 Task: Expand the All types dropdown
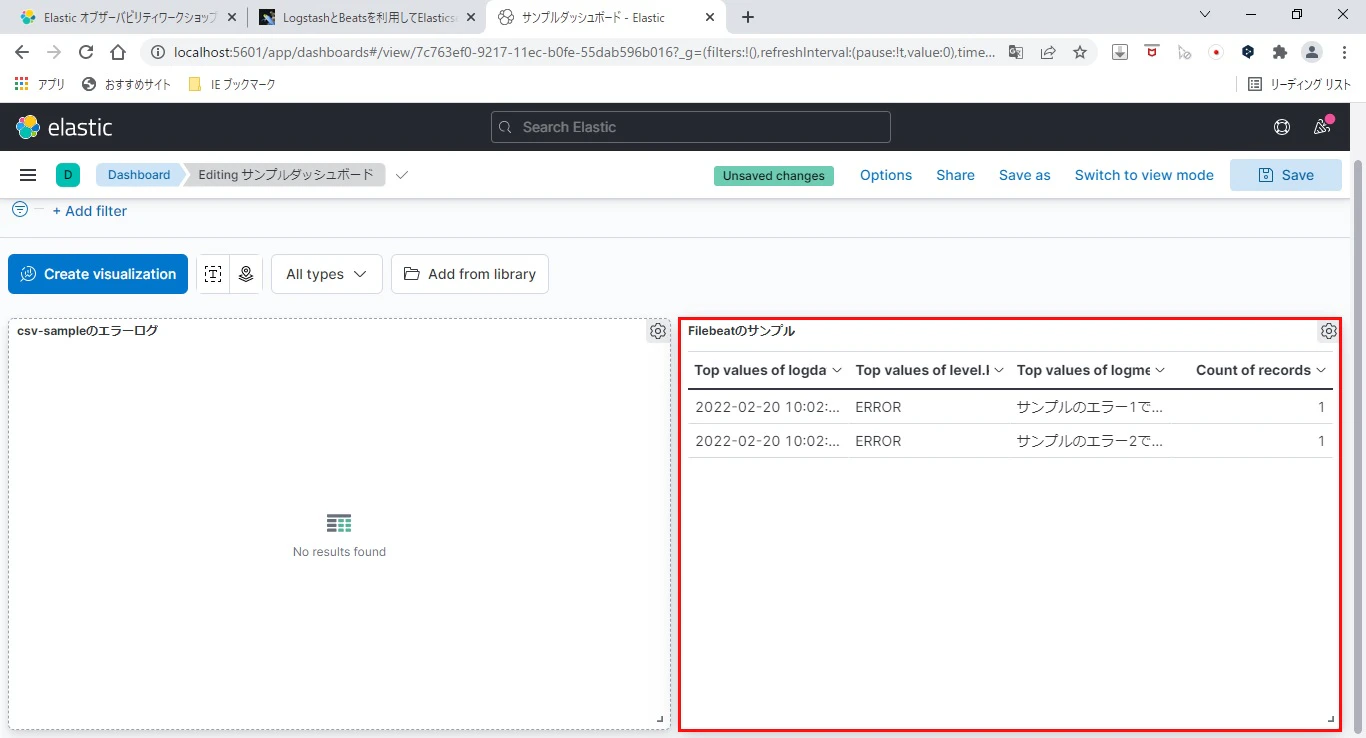(x=327, y=274)
